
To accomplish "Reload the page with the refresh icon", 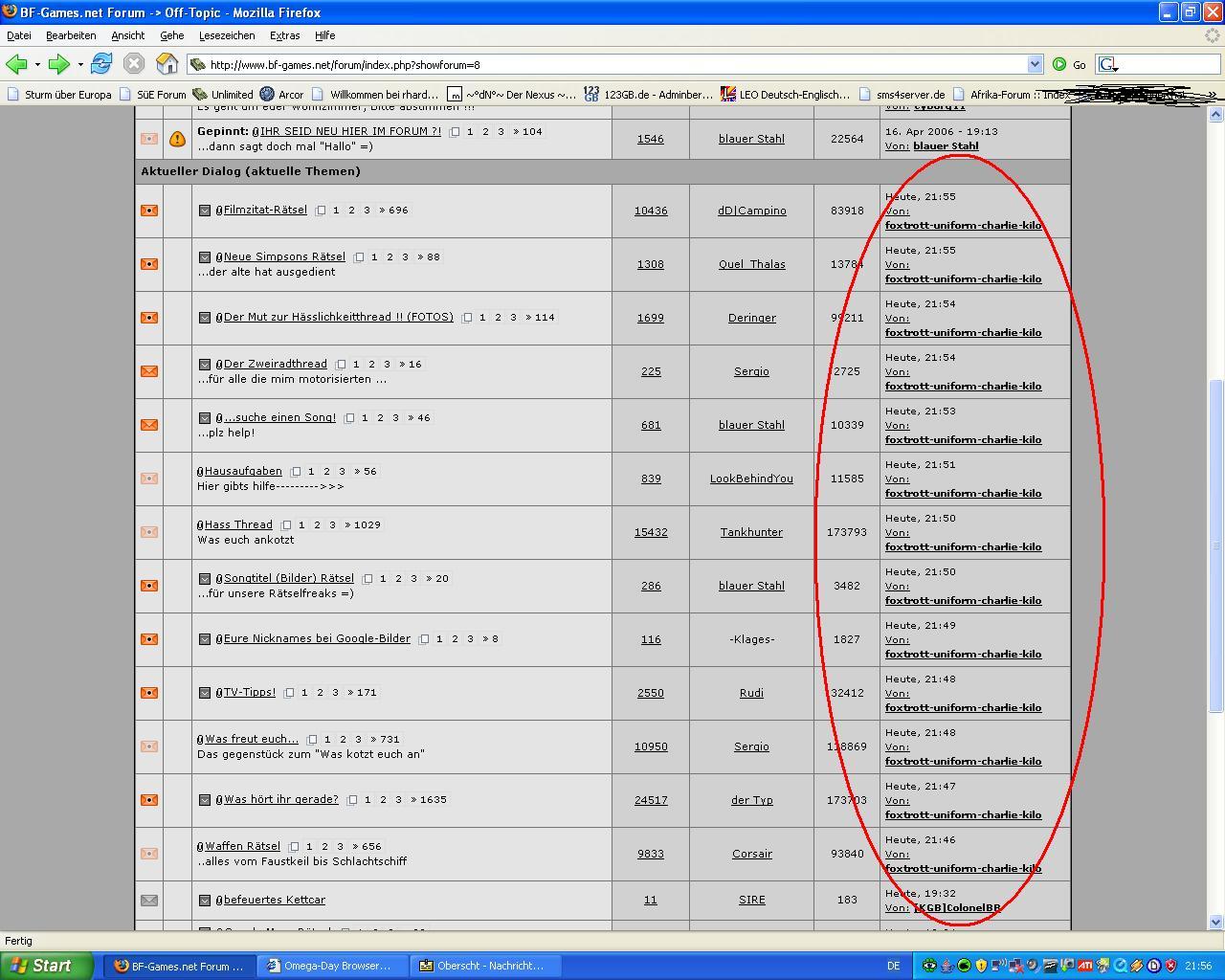I will coord(101,64).
